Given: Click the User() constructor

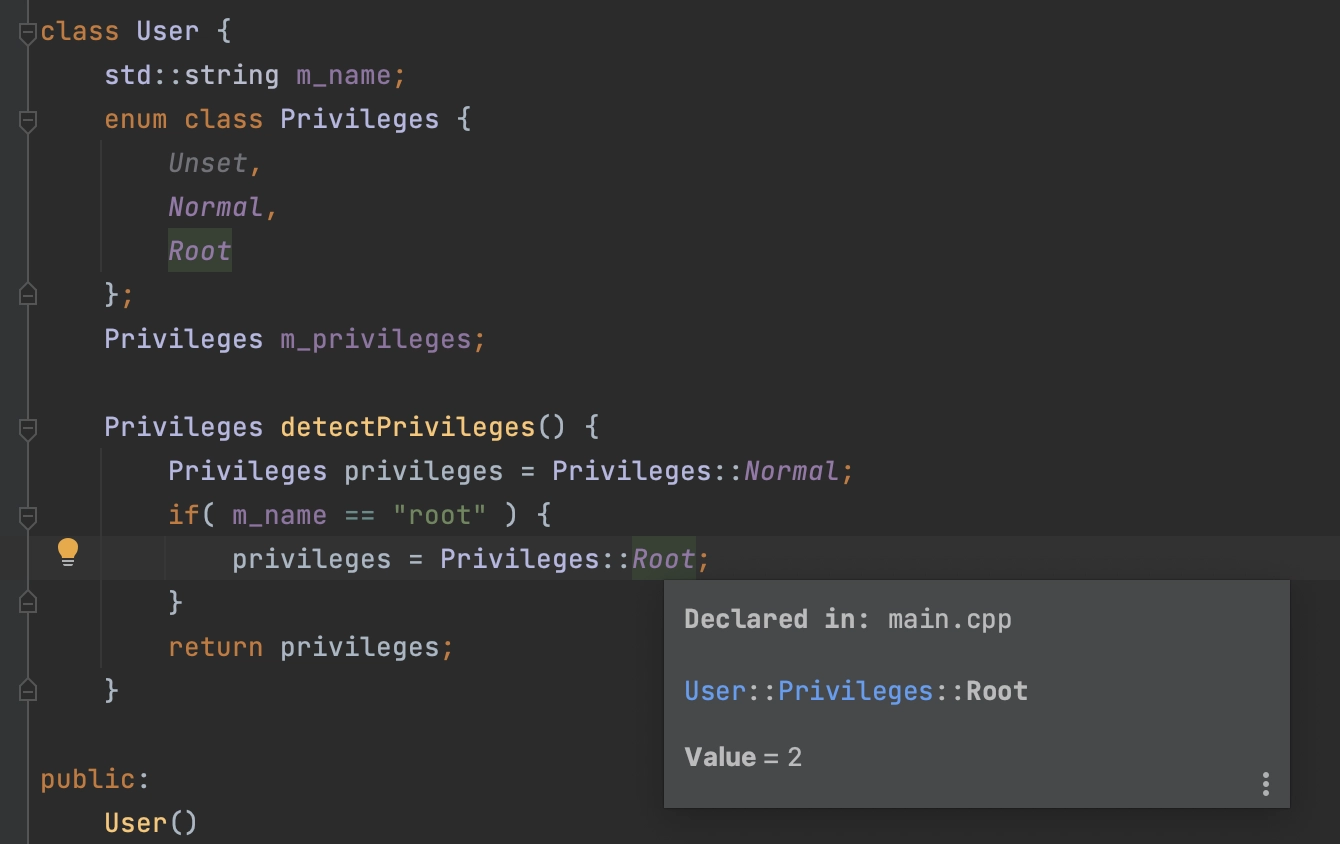Looking at the screenshot, I should (151, 823).
